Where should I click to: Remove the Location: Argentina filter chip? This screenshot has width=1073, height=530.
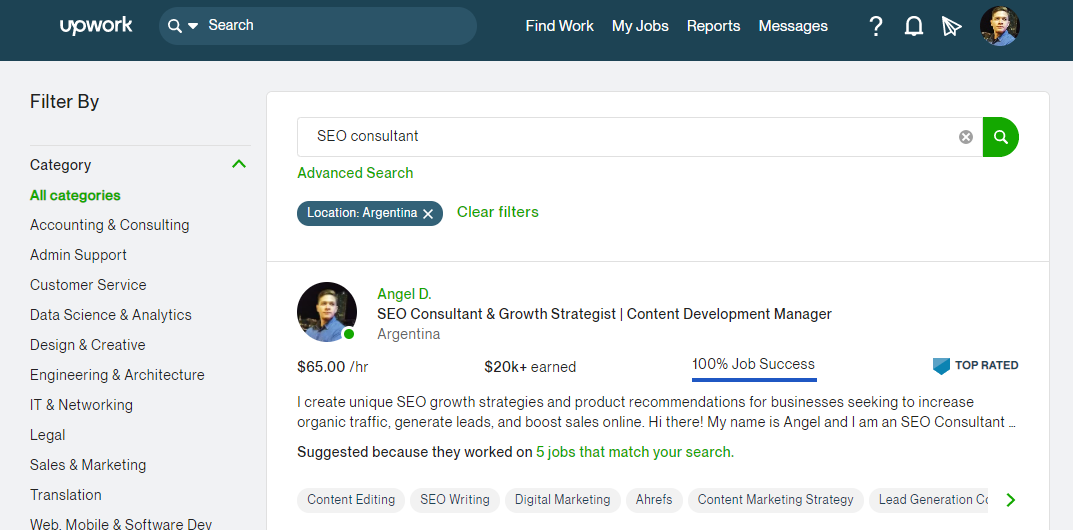[x=428, y=213]
